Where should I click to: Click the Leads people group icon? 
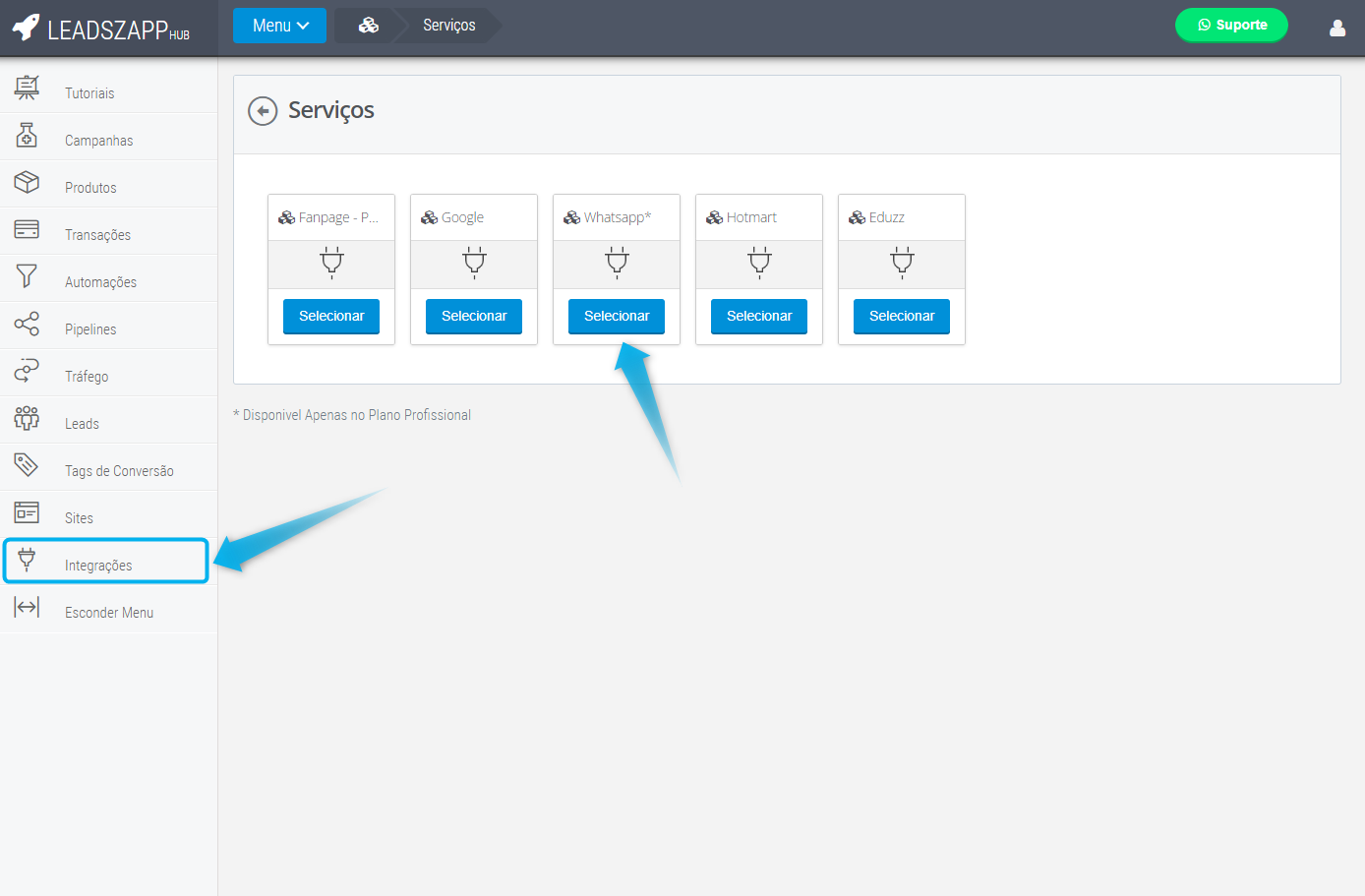[x=27, y=419]
